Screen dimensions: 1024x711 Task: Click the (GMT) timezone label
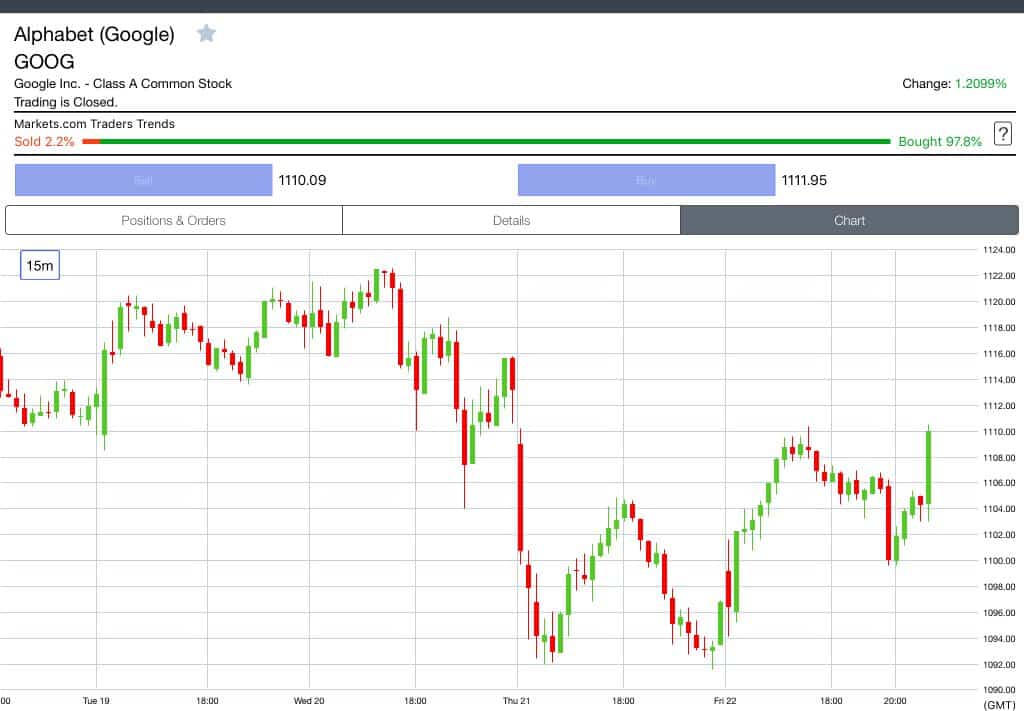[x=999, y=704]
